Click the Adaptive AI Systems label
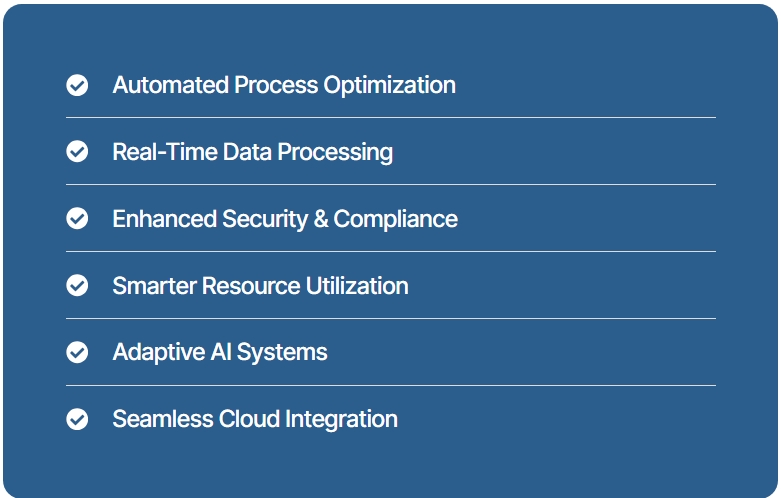The width and height of the screenshot is (781, 498). click(220, 353)
